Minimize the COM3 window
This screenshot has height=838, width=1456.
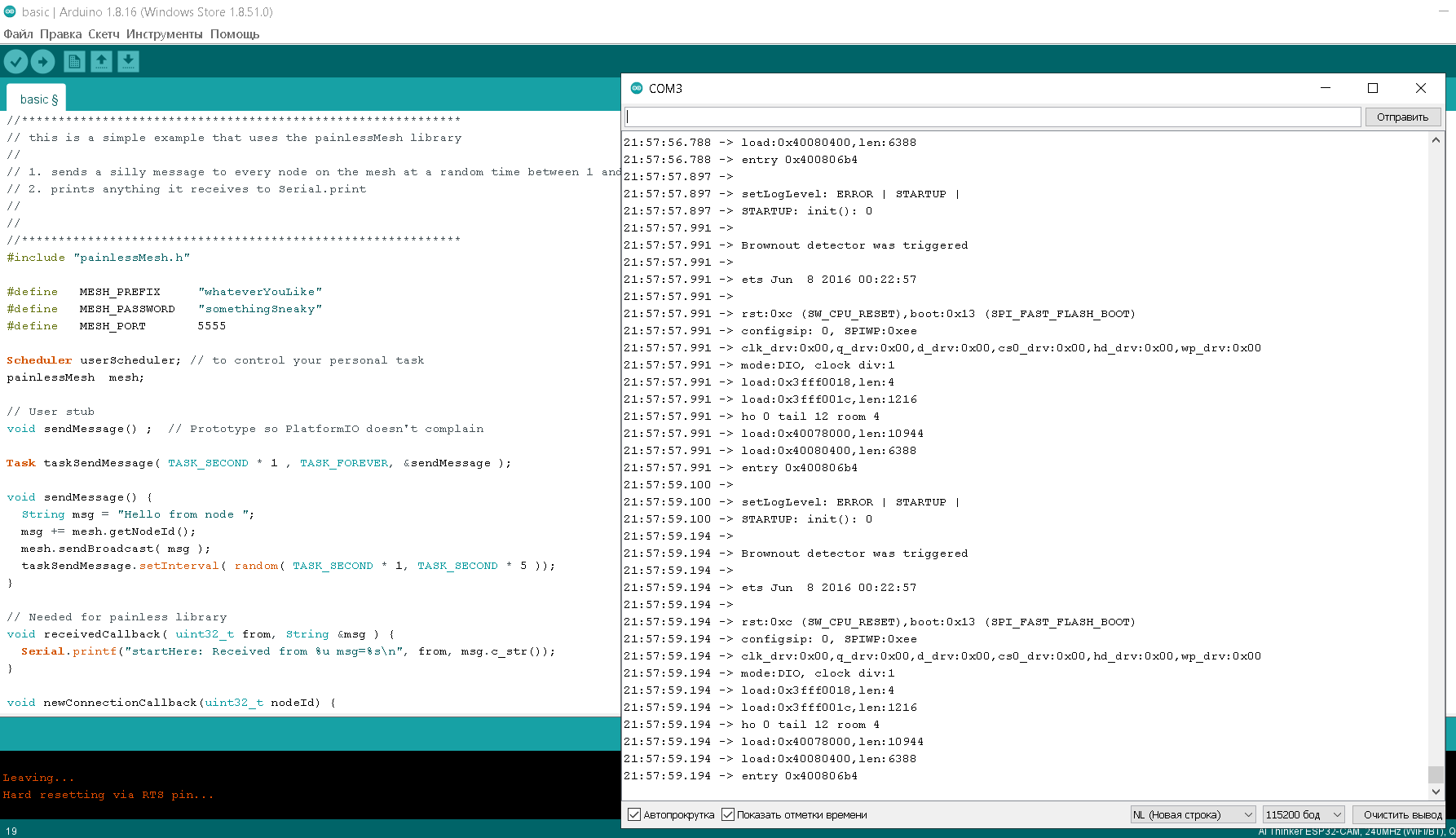coord(1326,88)
